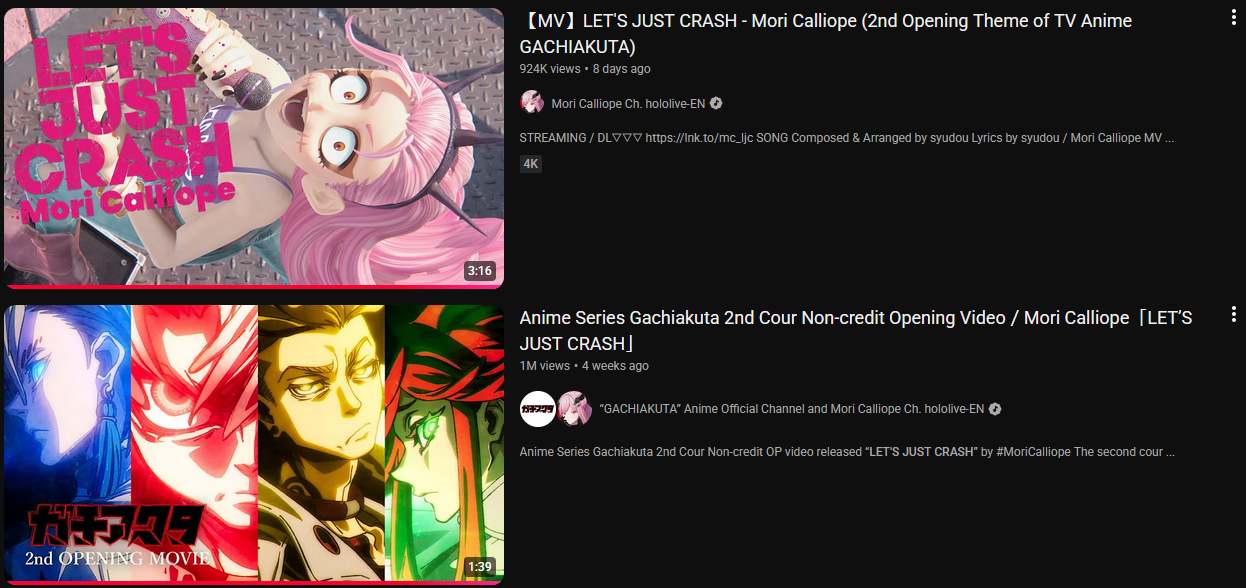The image size is (1246, 588).
Task: Click the 1:39 duration badge on thumbnail
Action: (480, 567)
